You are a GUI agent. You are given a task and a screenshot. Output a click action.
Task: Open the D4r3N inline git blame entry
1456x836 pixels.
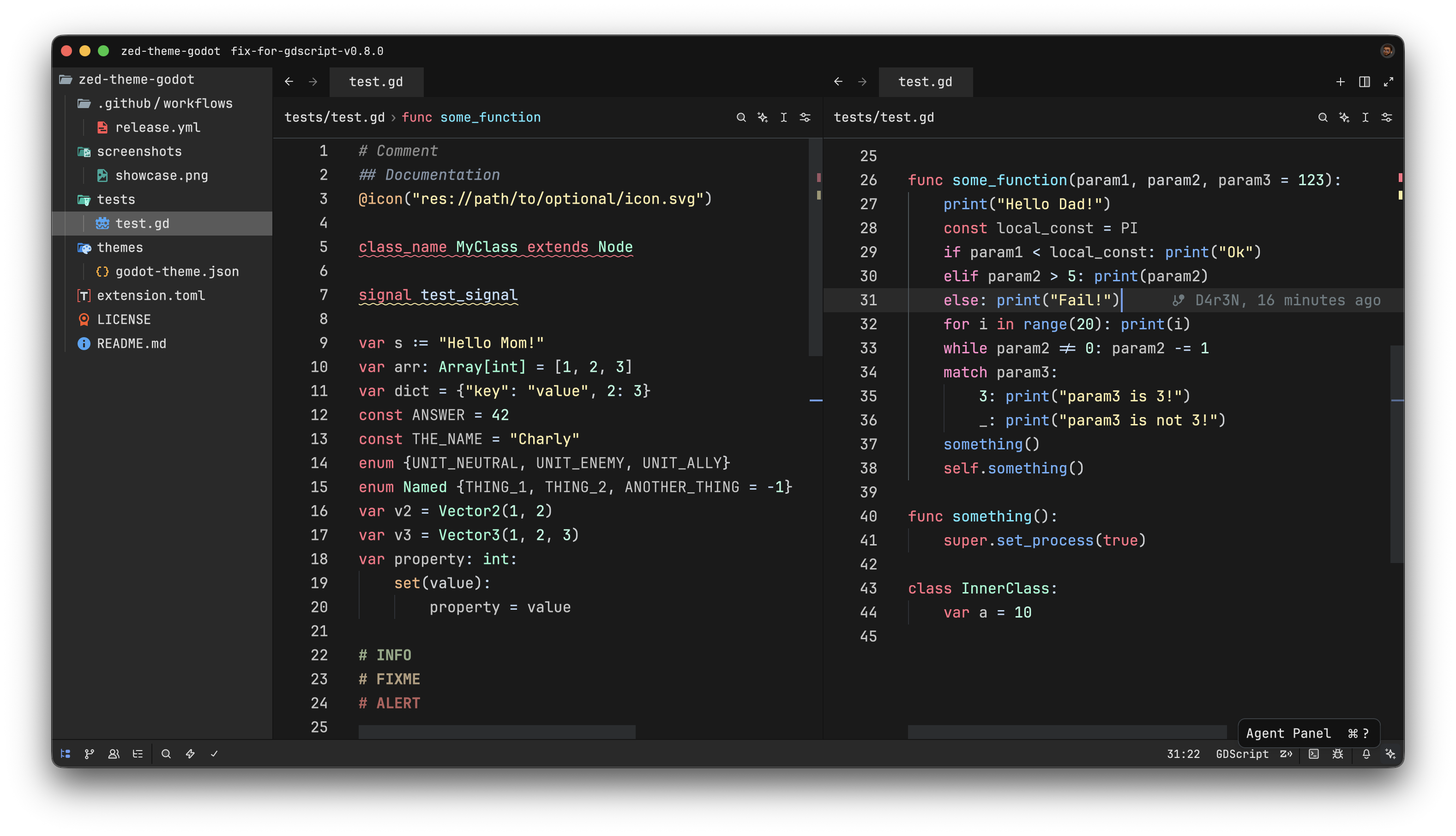[x=1276, y=300]
